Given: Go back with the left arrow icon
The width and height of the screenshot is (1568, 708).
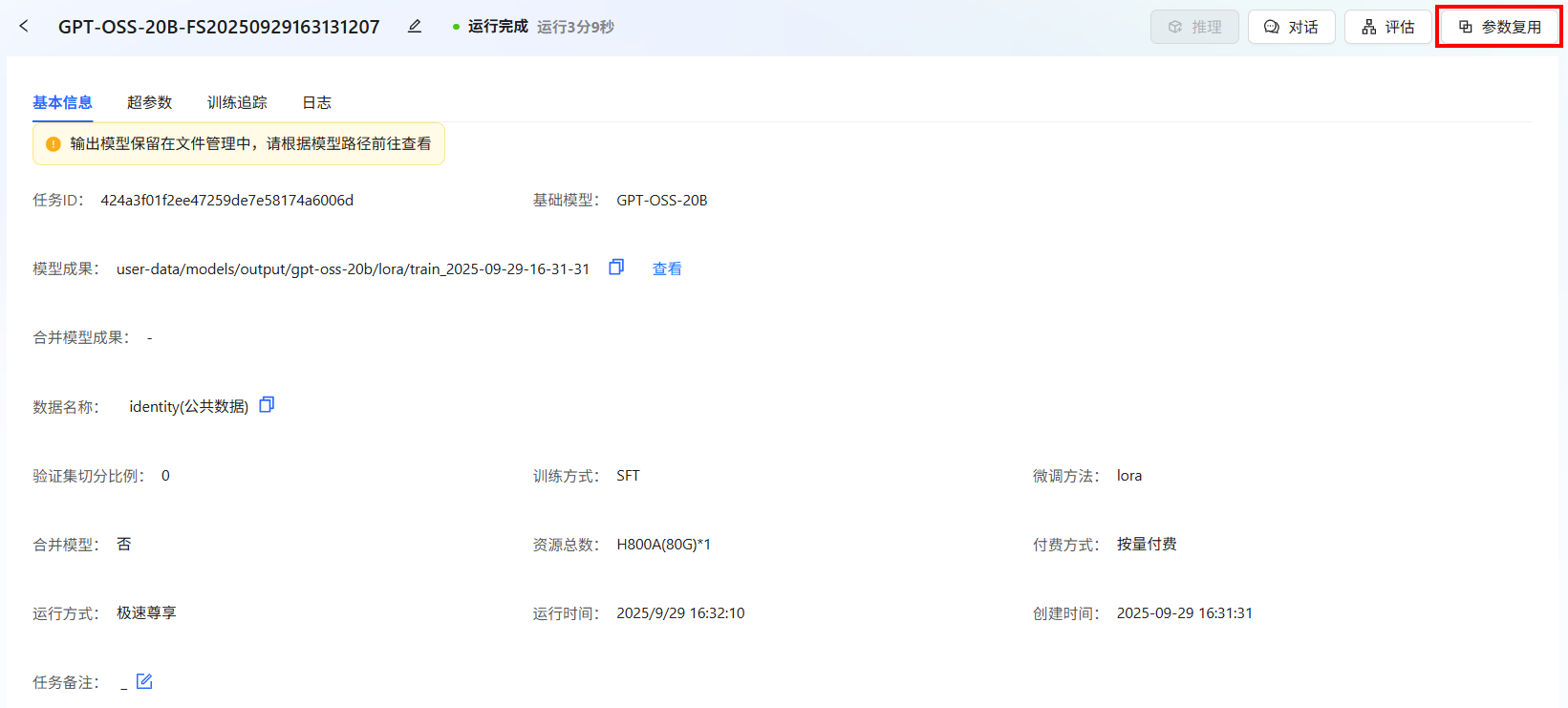Looking at the screenshot, I should [x=24, y=27].
